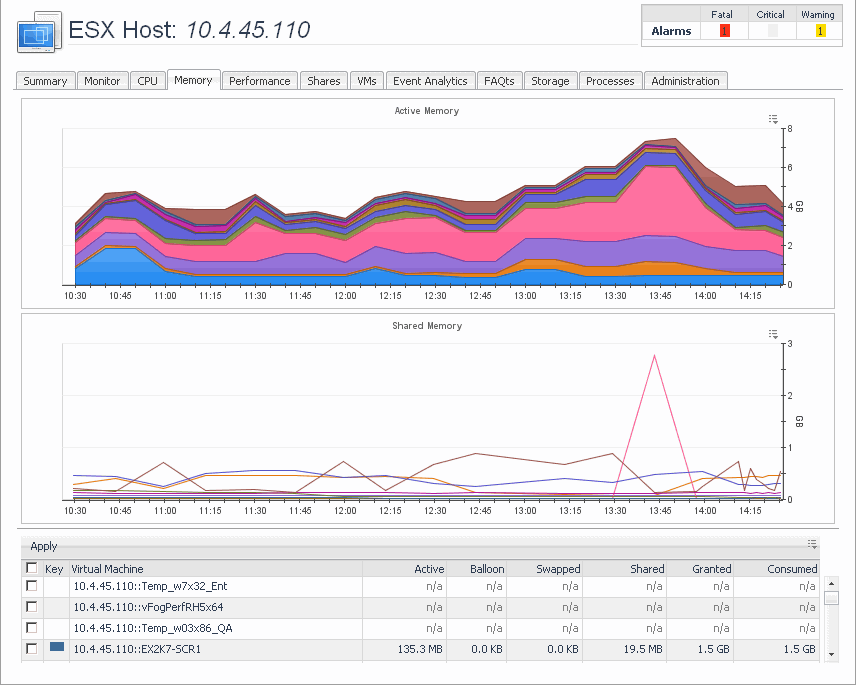This screenshot has height=685, width=856.
Task: Open the Event Analytics tab
Action: (x=430, y=81)
